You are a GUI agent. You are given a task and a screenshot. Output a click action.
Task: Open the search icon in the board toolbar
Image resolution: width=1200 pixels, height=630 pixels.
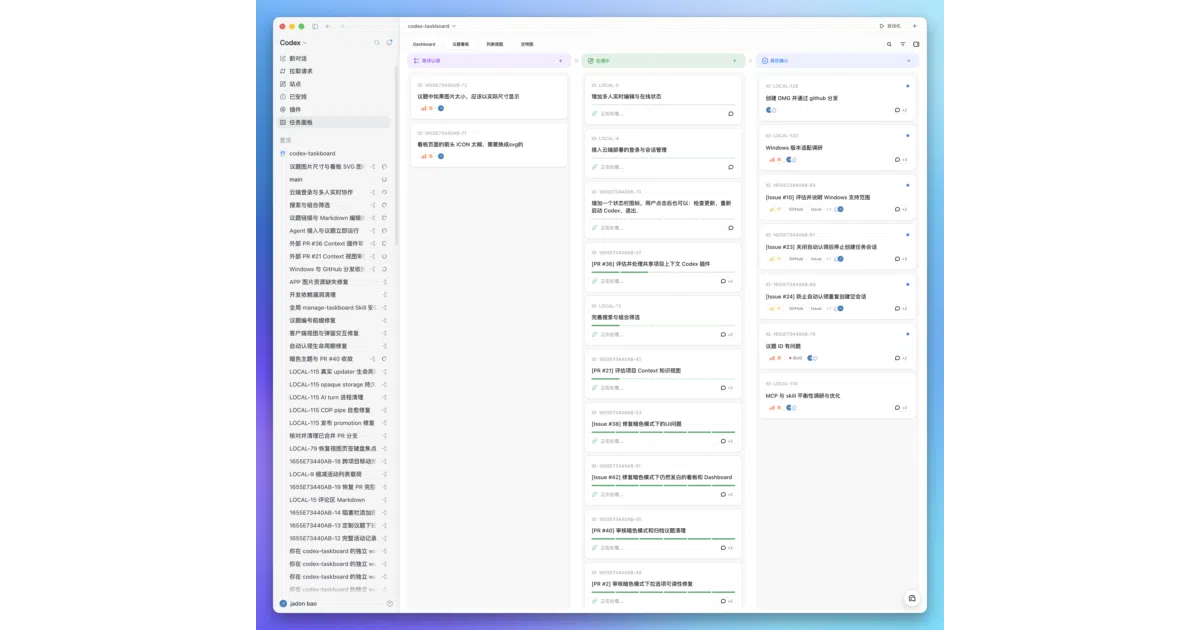click(x=889, y=44)
